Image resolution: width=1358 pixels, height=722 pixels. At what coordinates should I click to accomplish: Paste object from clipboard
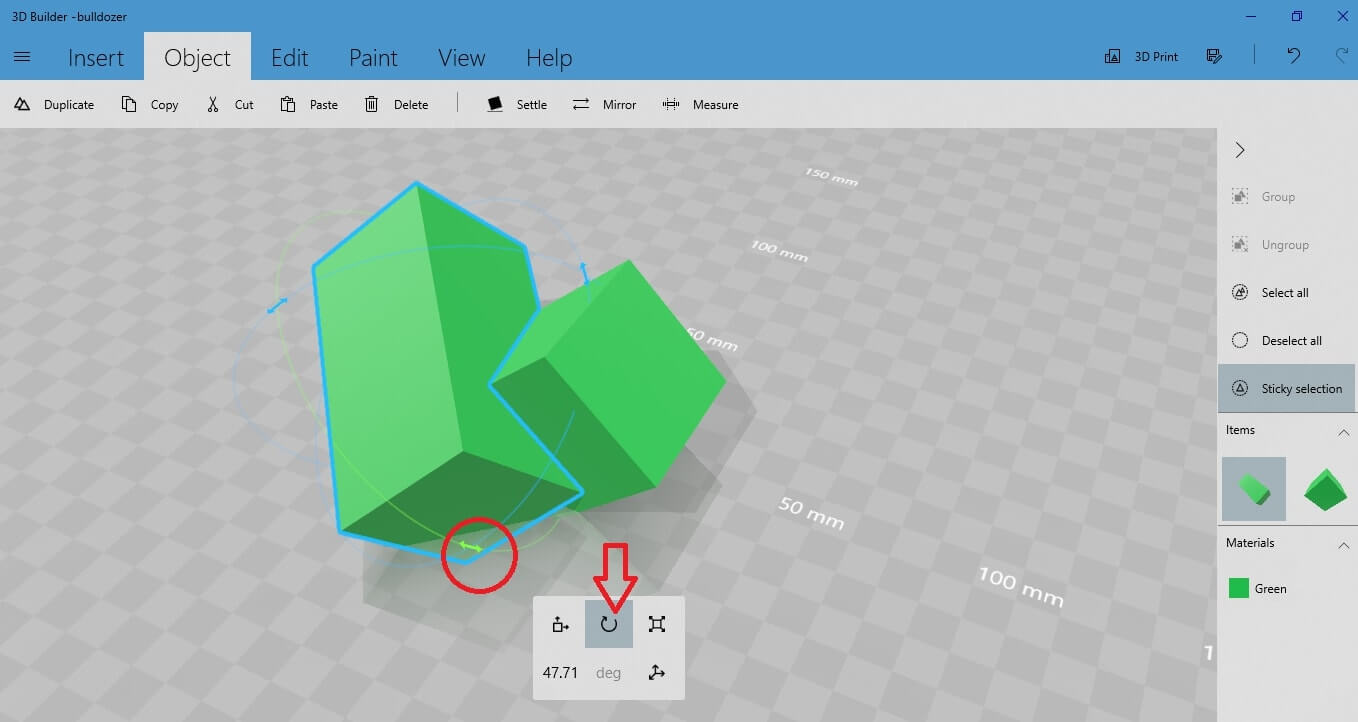tap(309, 104)
